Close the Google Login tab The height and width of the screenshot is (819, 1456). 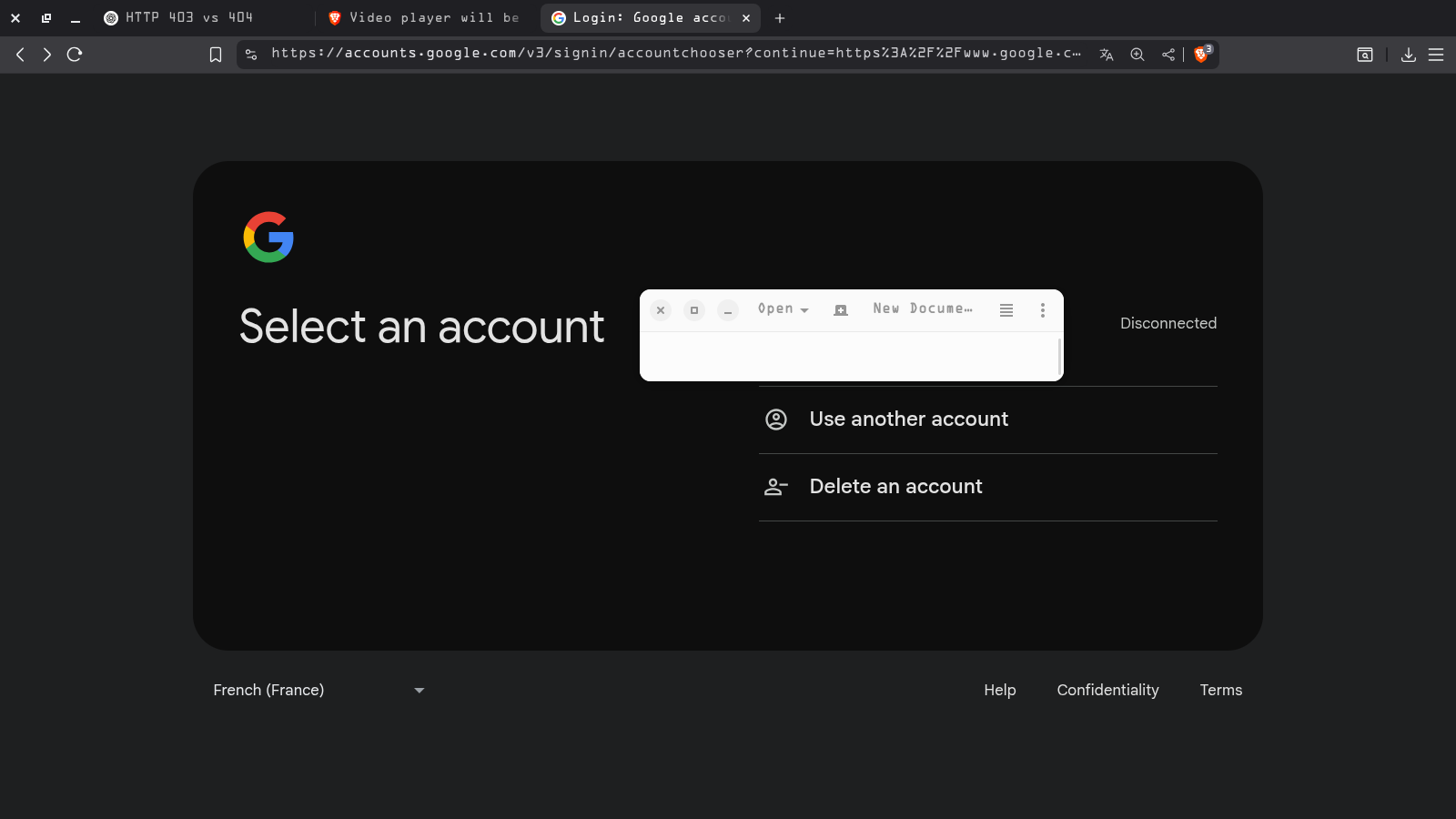pos(746,18)
